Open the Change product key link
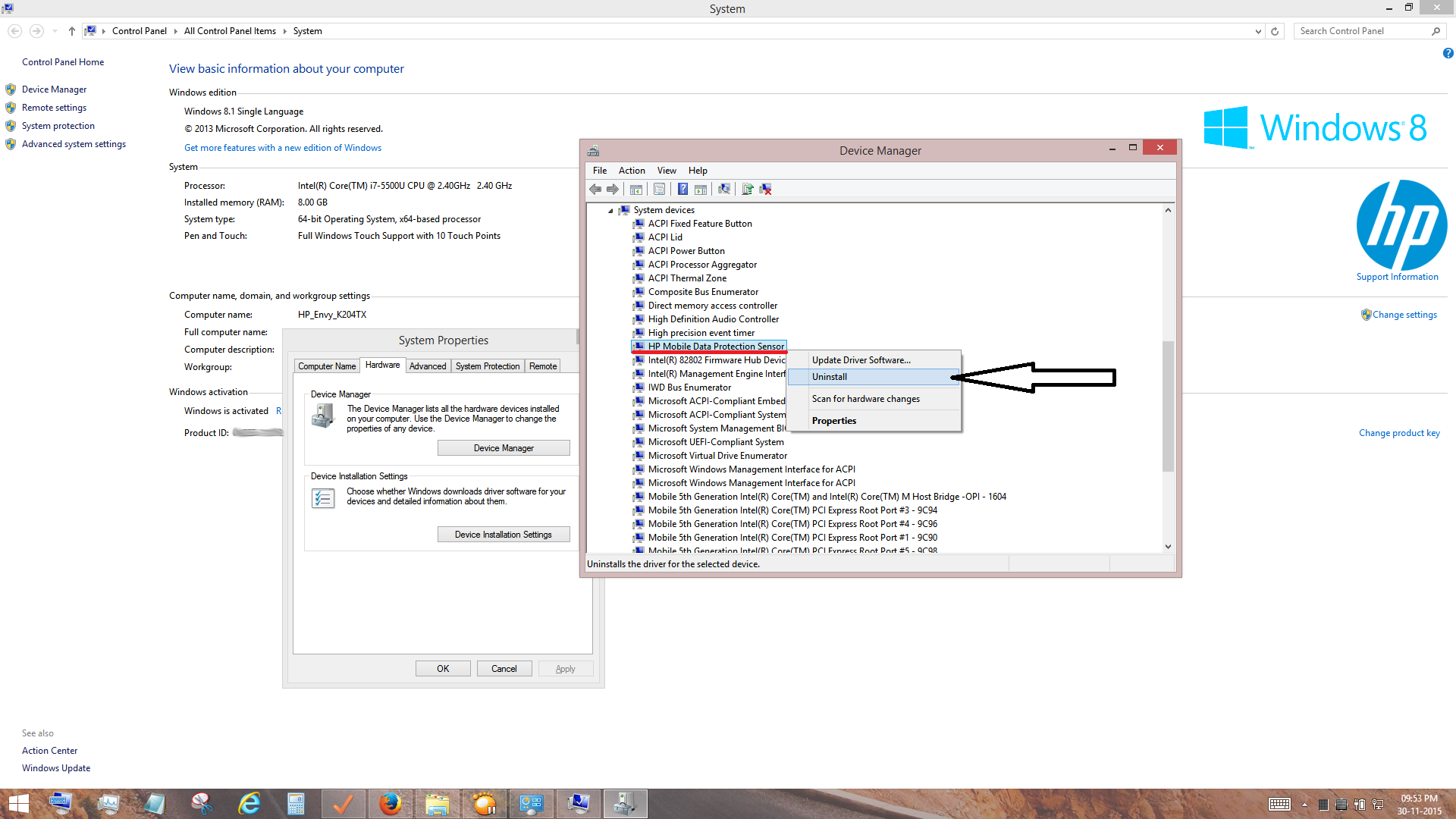The image size is (1456, 819). click(1398, 433)
